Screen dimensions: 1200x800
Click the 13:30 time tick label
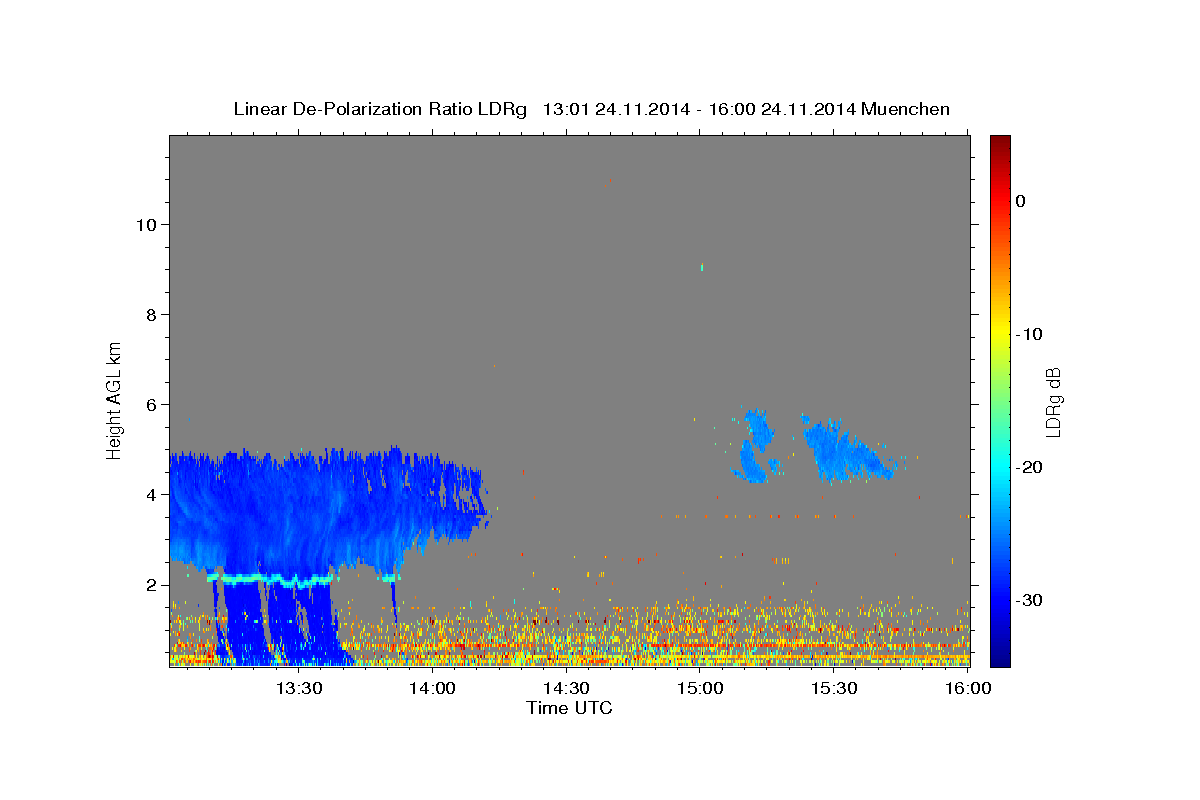[298, 688]
